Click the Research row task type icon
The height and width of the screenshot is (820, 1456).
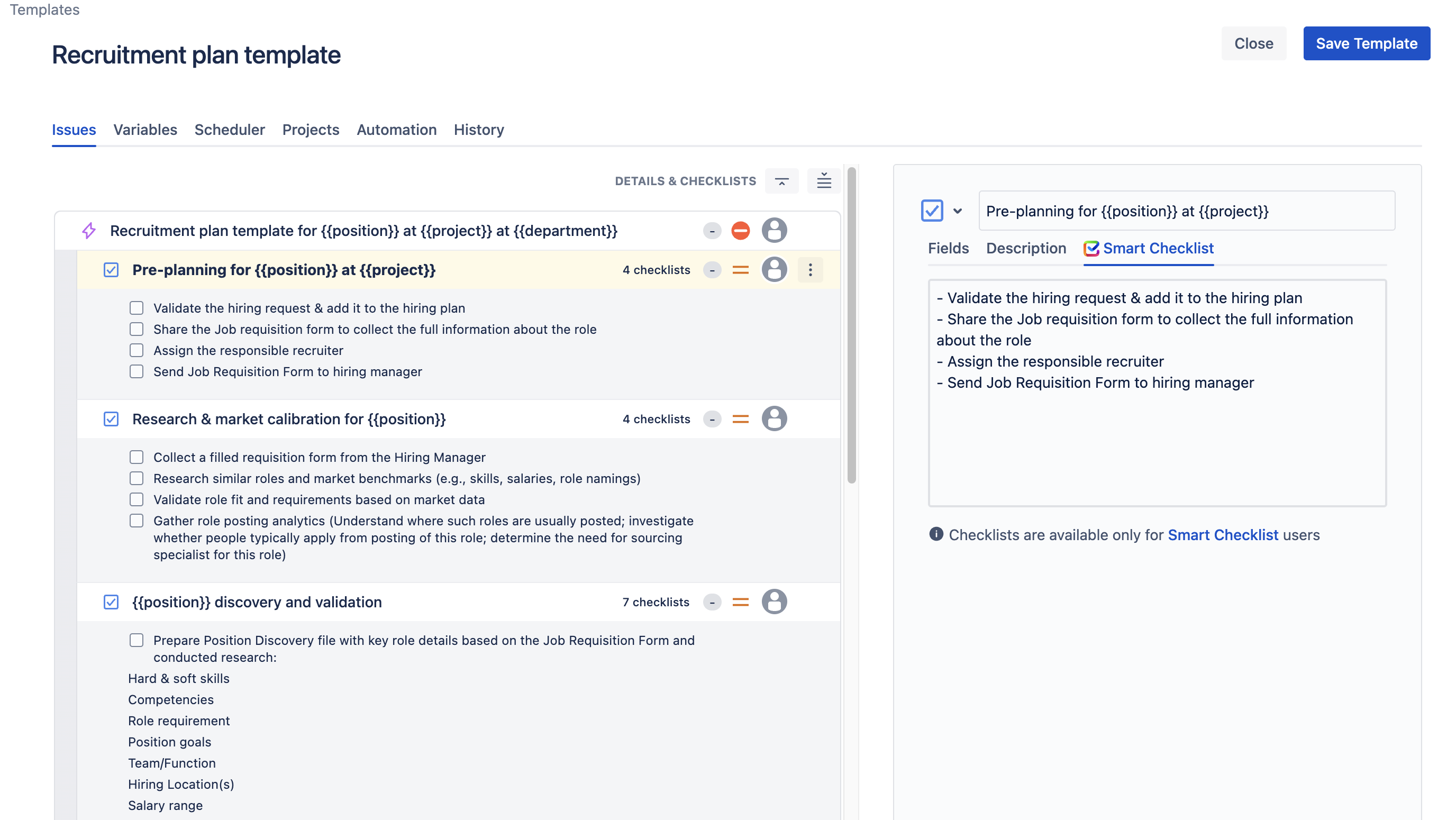(x=111, y=420)
